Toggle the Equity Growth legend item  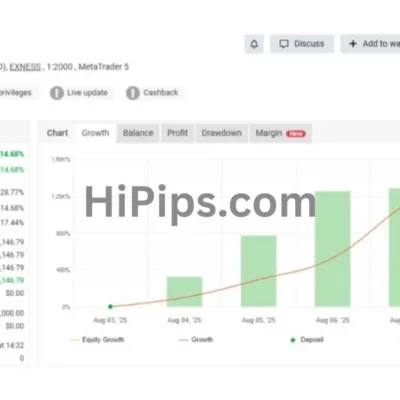click(x=97, y=340)
